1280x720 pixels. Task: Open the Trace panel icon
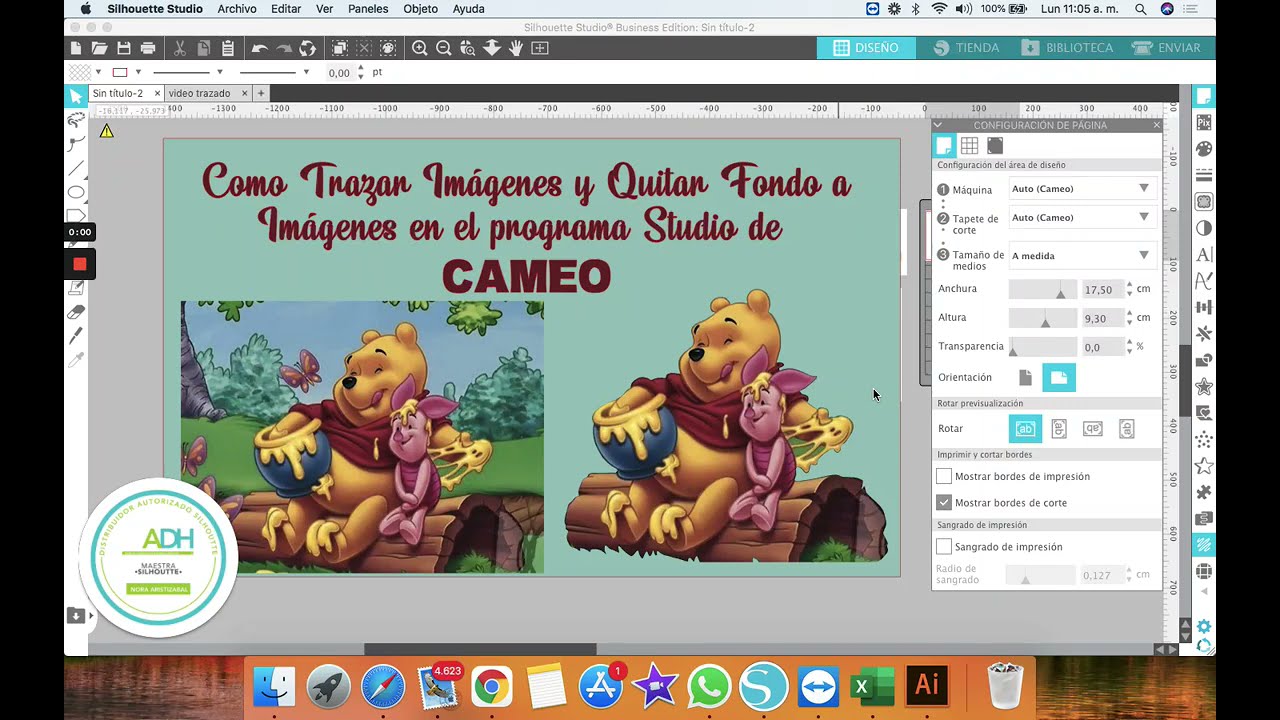pos(1204,201)
